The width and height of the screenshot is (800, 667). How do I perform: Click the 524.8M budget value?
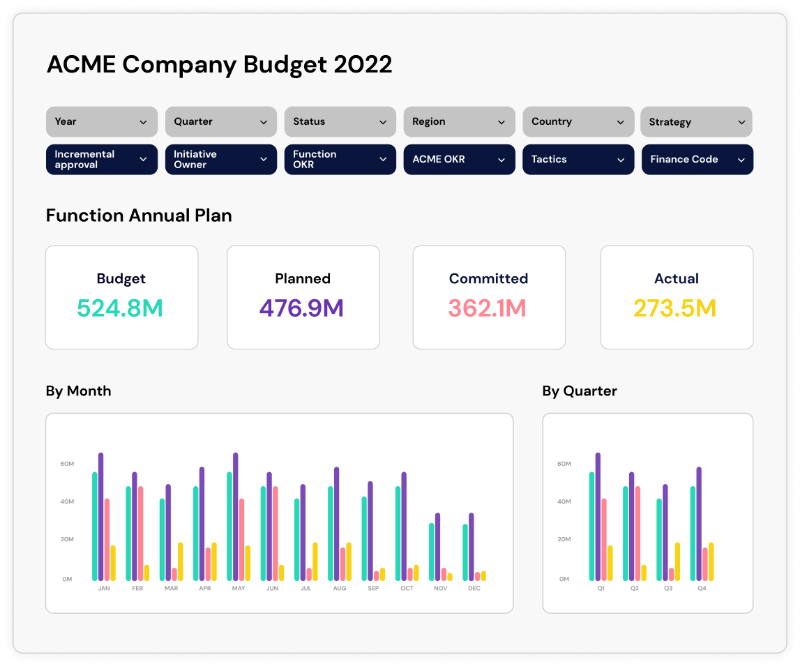(x=120, y=308)
